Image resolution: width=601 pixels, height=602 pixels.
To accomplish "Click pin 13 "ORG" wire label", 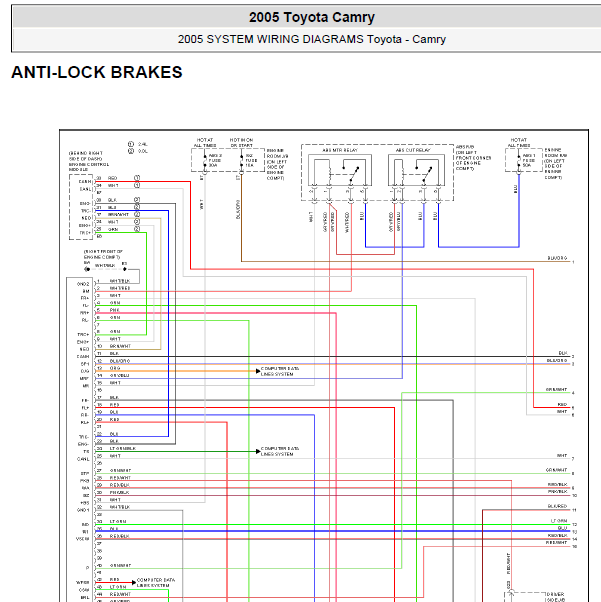I will pyautogui.click(x=115, y=368).
